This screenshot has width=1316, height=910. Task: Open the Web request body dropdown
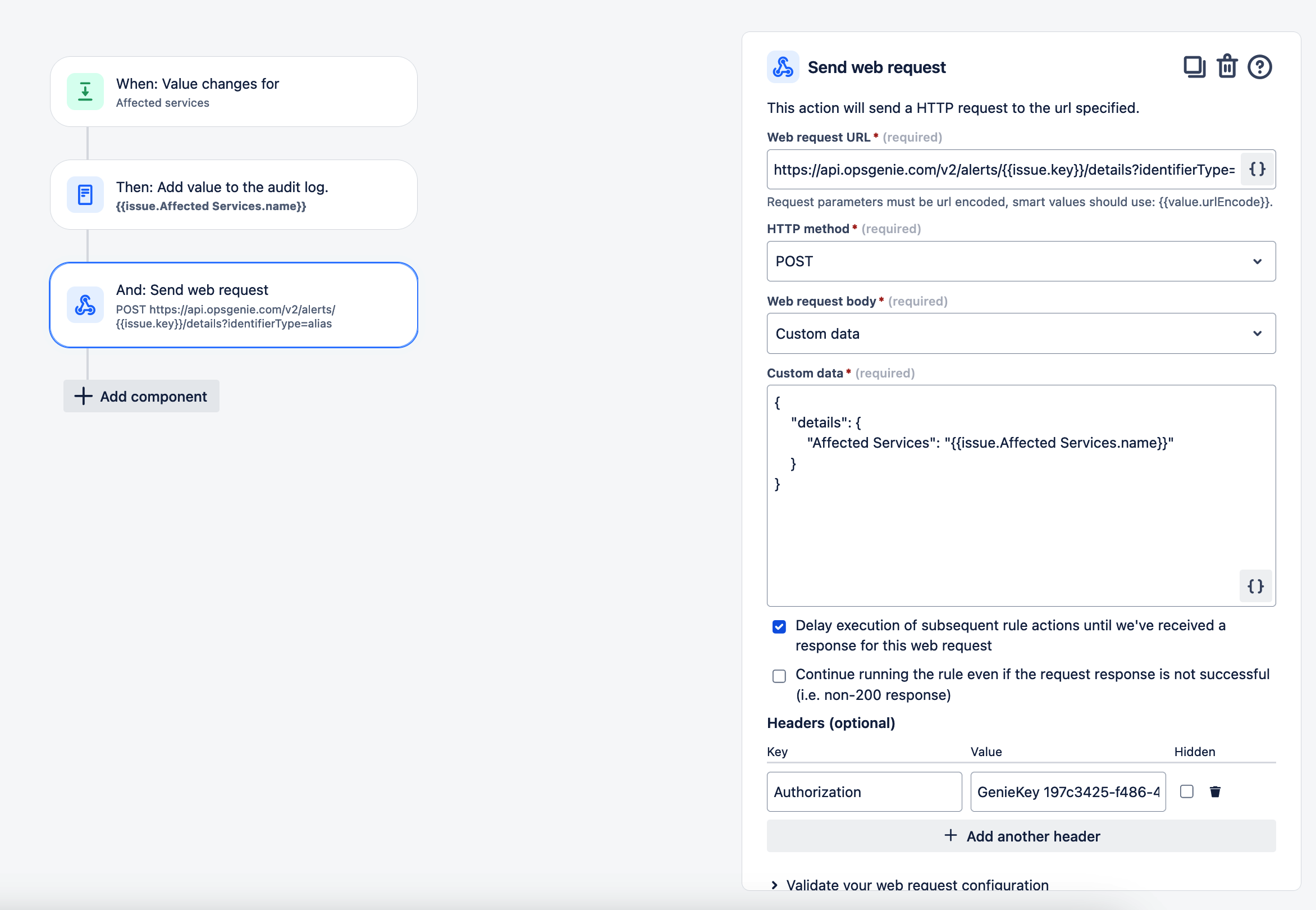[x=1020, y=334]
